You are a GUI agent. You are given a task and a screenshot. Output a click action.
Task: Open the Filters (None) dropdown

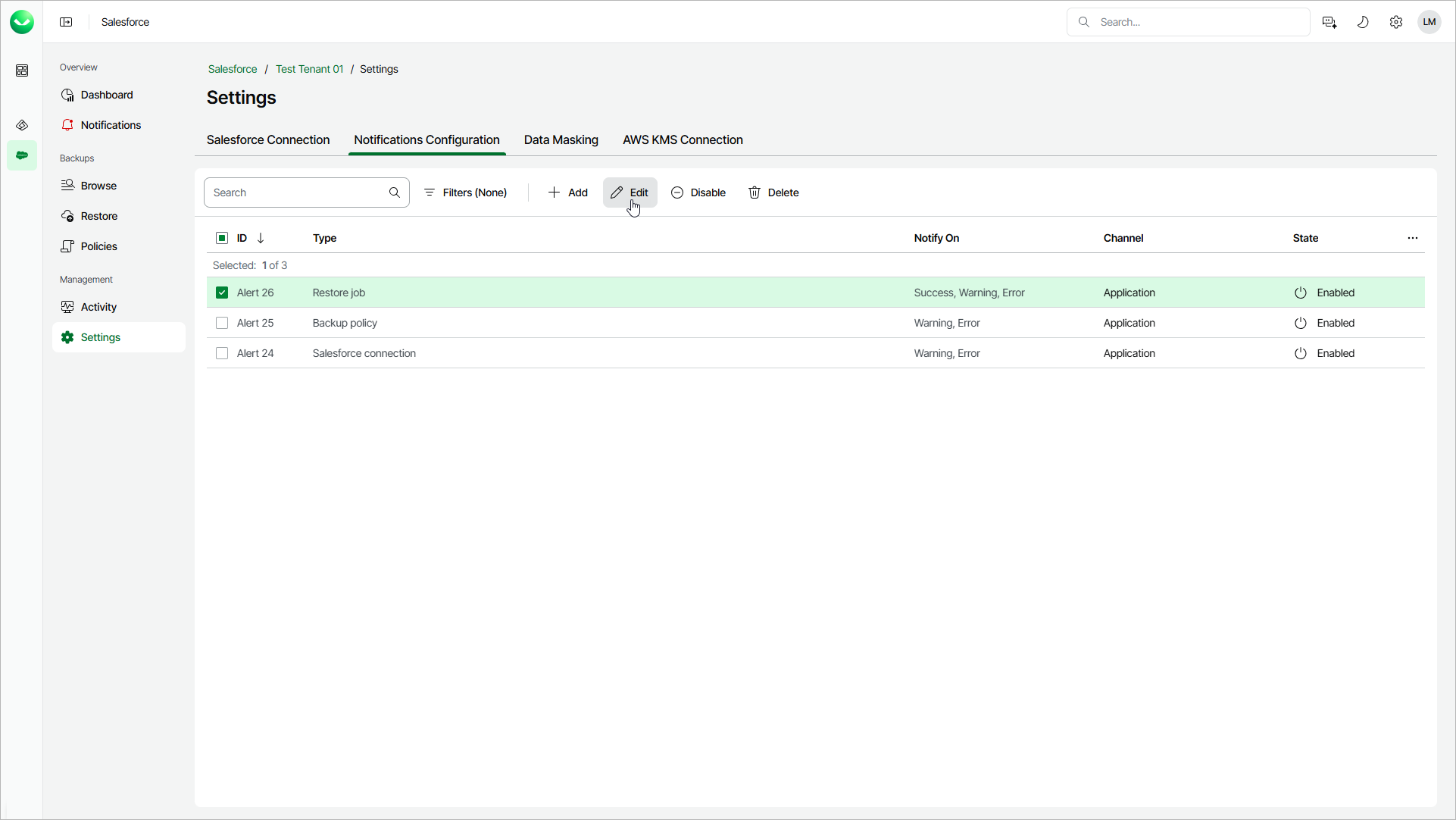point(465,192)
